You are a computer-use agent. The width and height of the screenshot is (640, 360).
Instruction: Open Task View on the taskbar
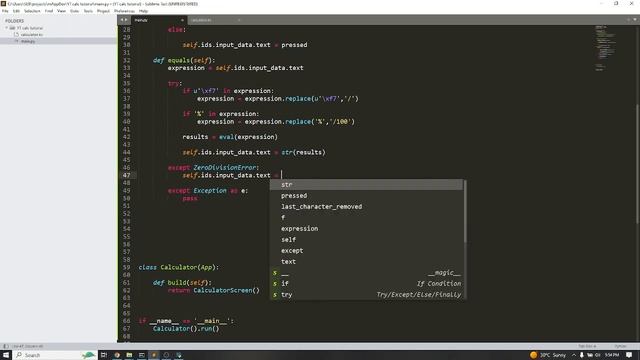(104, 355)
